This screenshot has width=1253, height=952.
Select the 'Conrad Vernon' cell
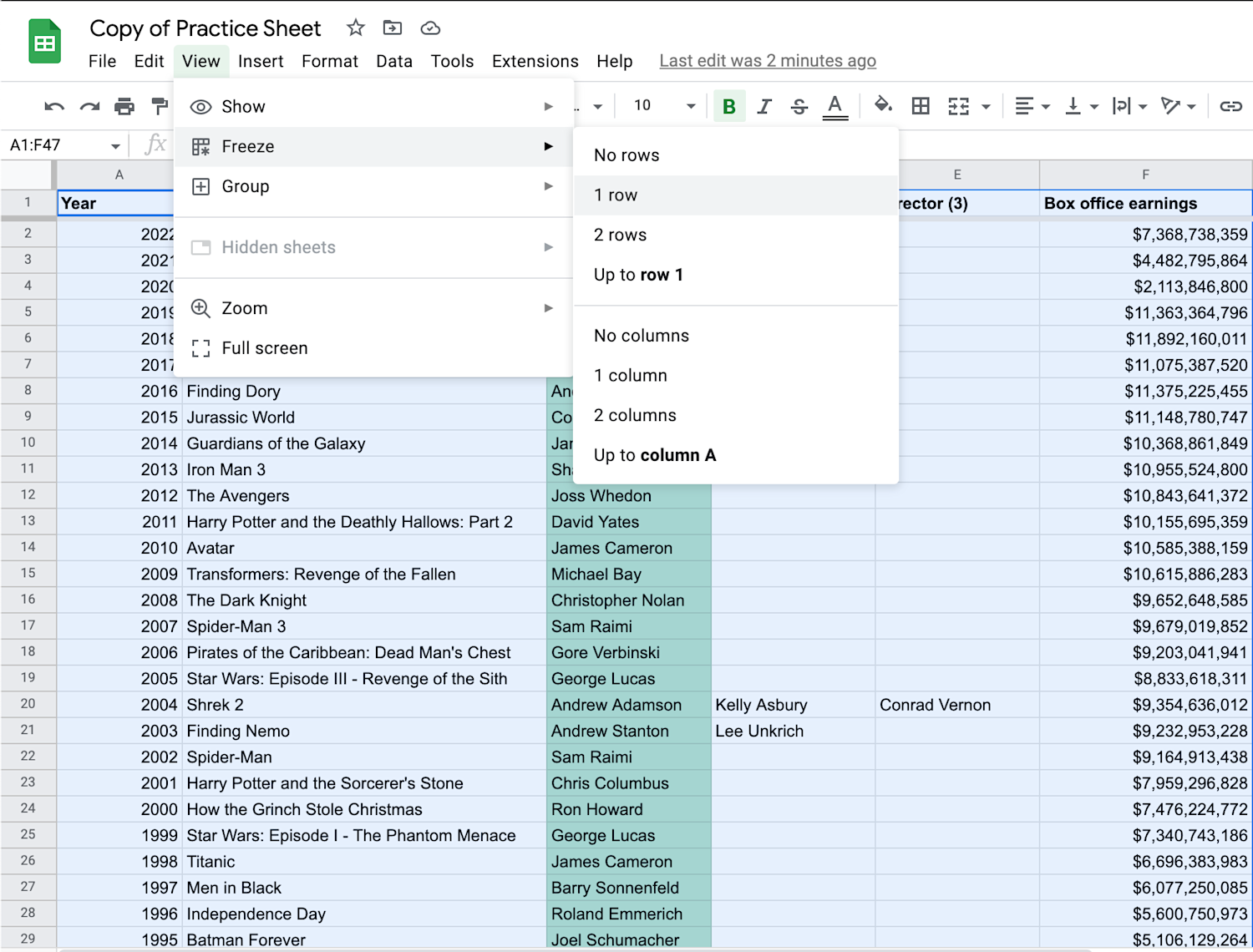(x=957, y=705)
